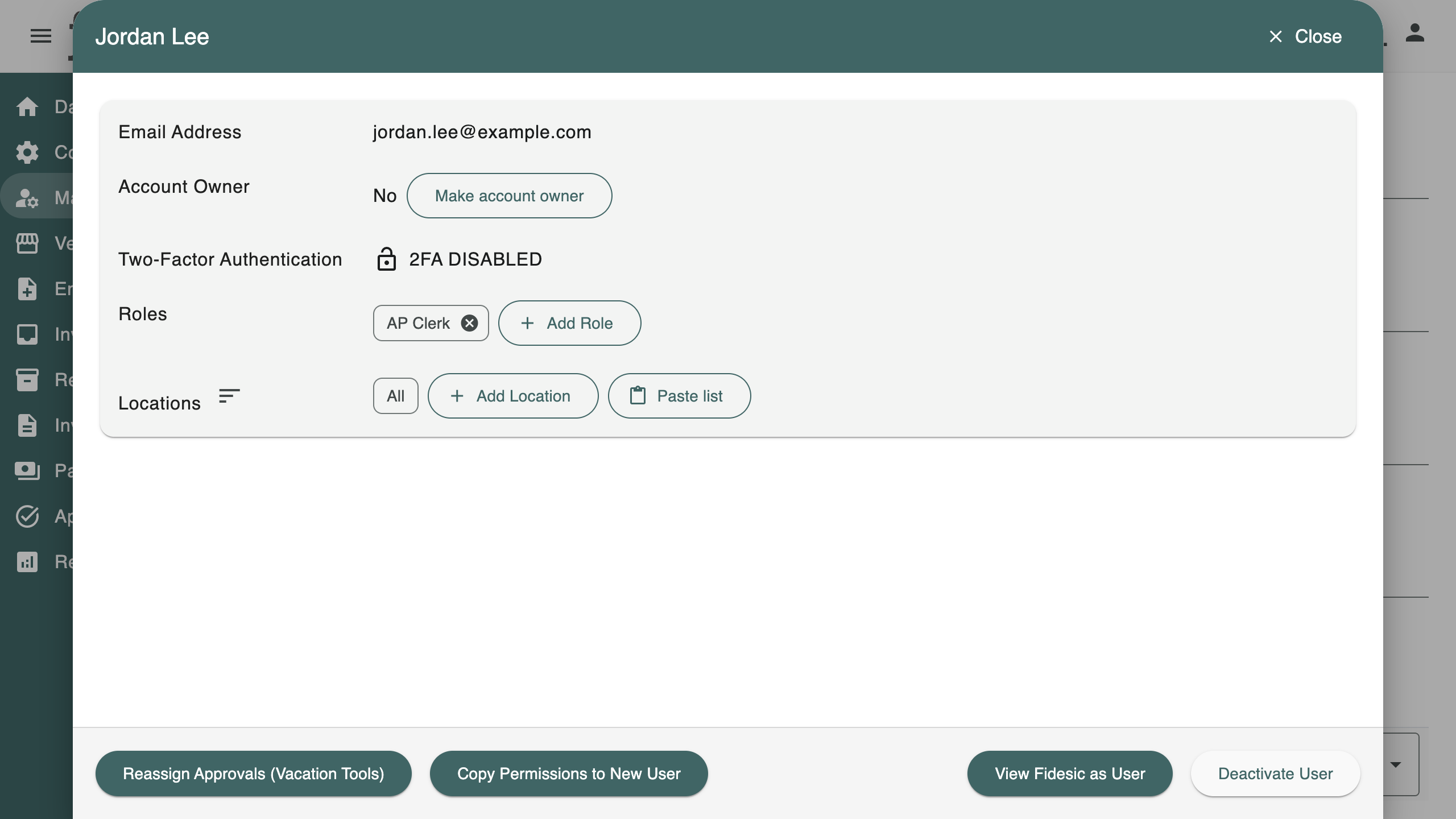This screenshot has width=1456, height=819.
Task: Close the Jordan Lee dialog
Action: 1305,36
